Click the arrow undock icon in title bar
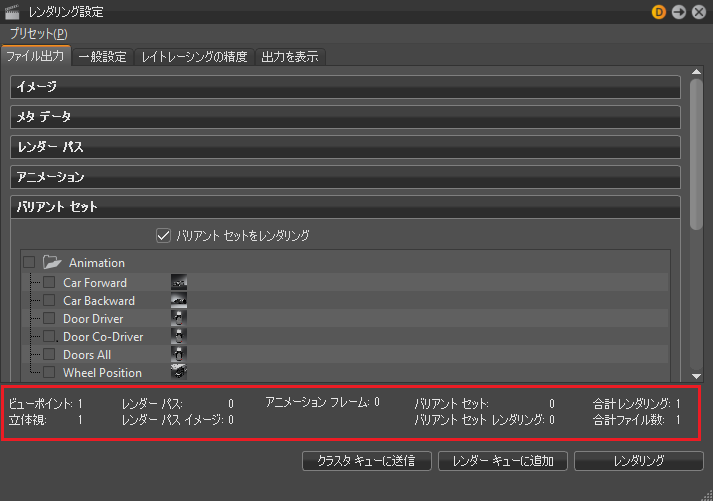Image resolution: width=713 pixels, height=501 pixels. click(679, 12)
